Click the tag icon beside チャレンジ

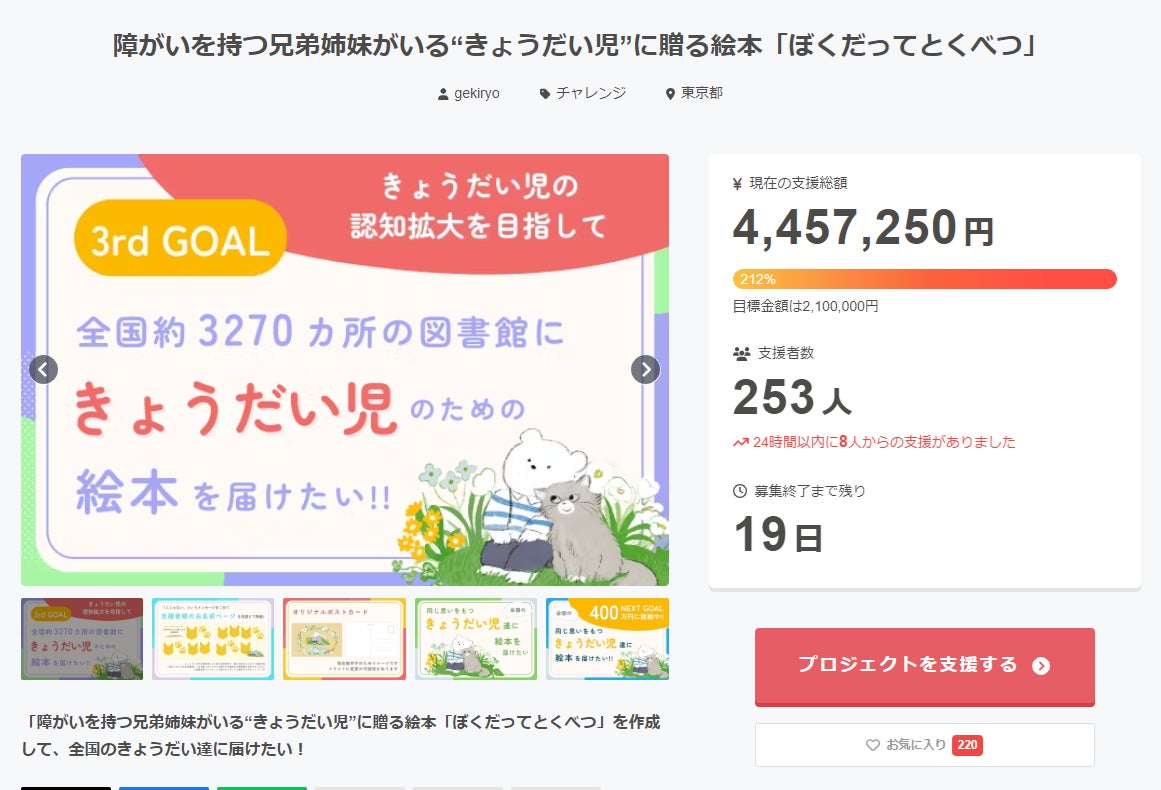click(545, 94)
